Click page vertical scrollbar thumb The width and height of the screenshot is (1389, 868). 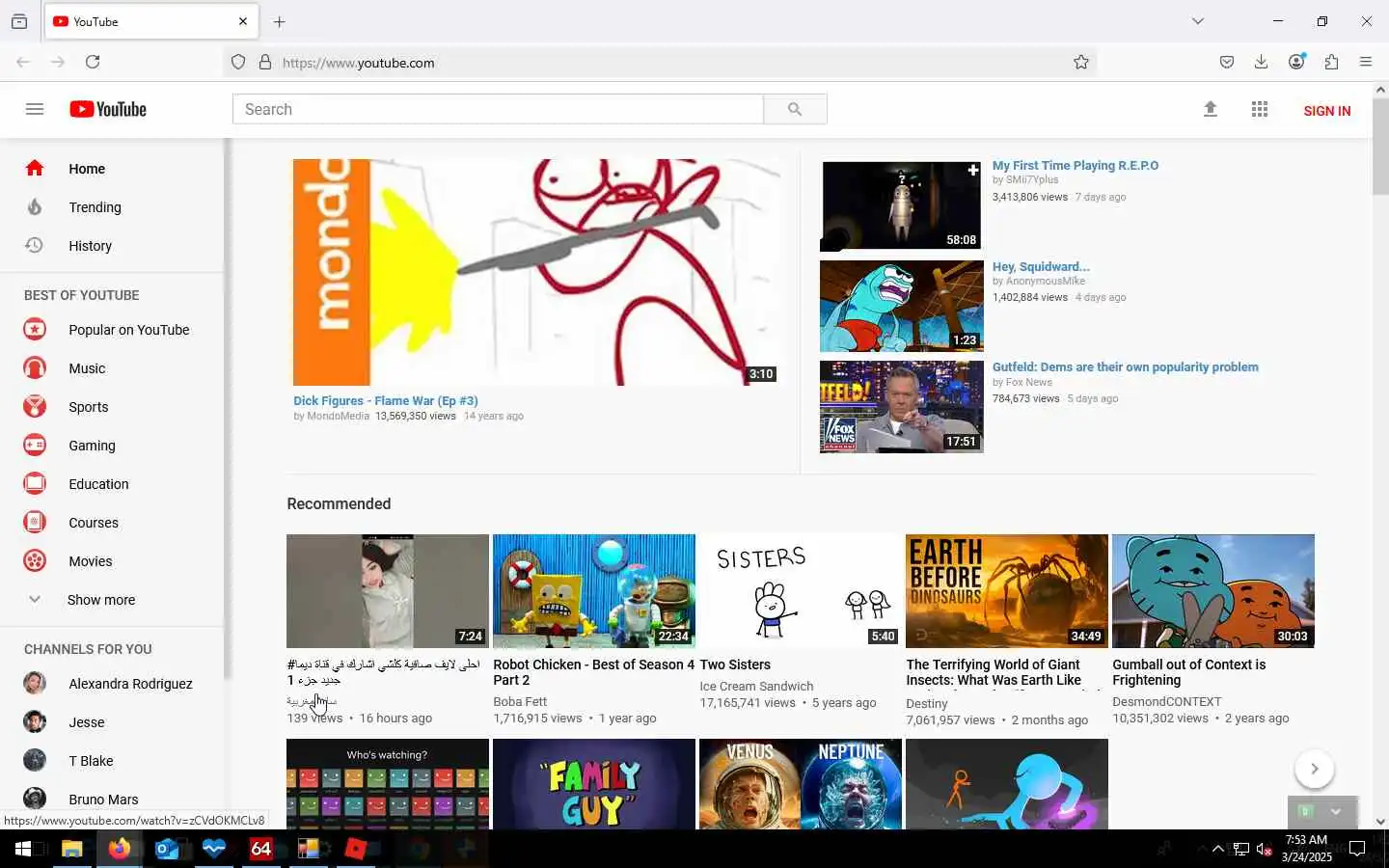[1380, 145]
